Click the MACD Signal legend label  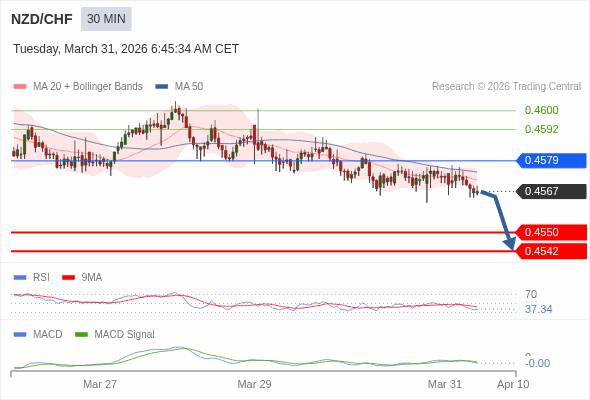tap(125, 335)
